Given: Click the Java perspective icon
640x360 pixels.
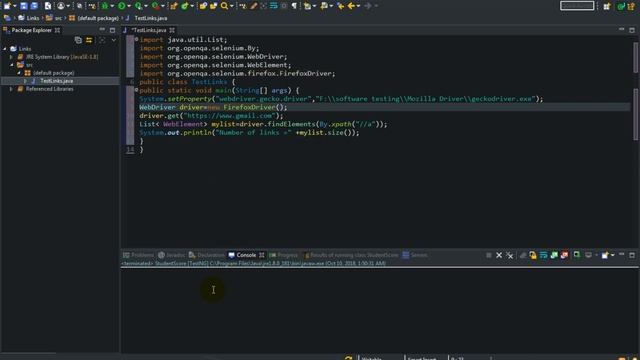Looking at the screenshot, I should pos(621,6).
